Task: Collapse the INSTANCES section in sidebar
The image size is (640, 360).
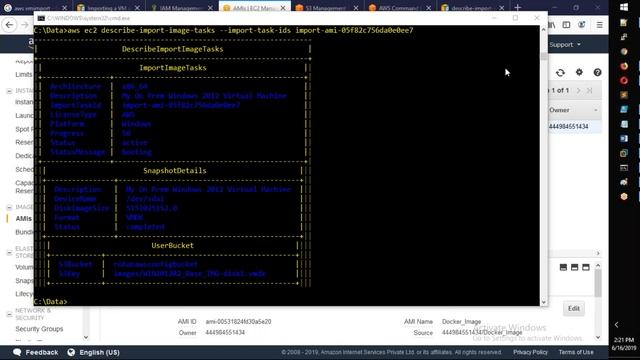Action: 9,91
